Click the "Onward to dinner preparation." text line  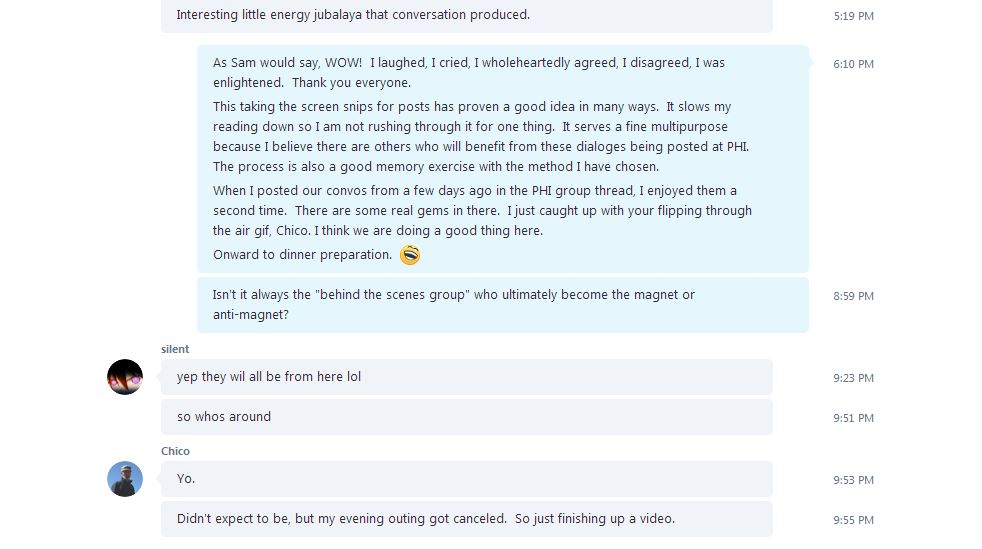(x=302, y=255)
